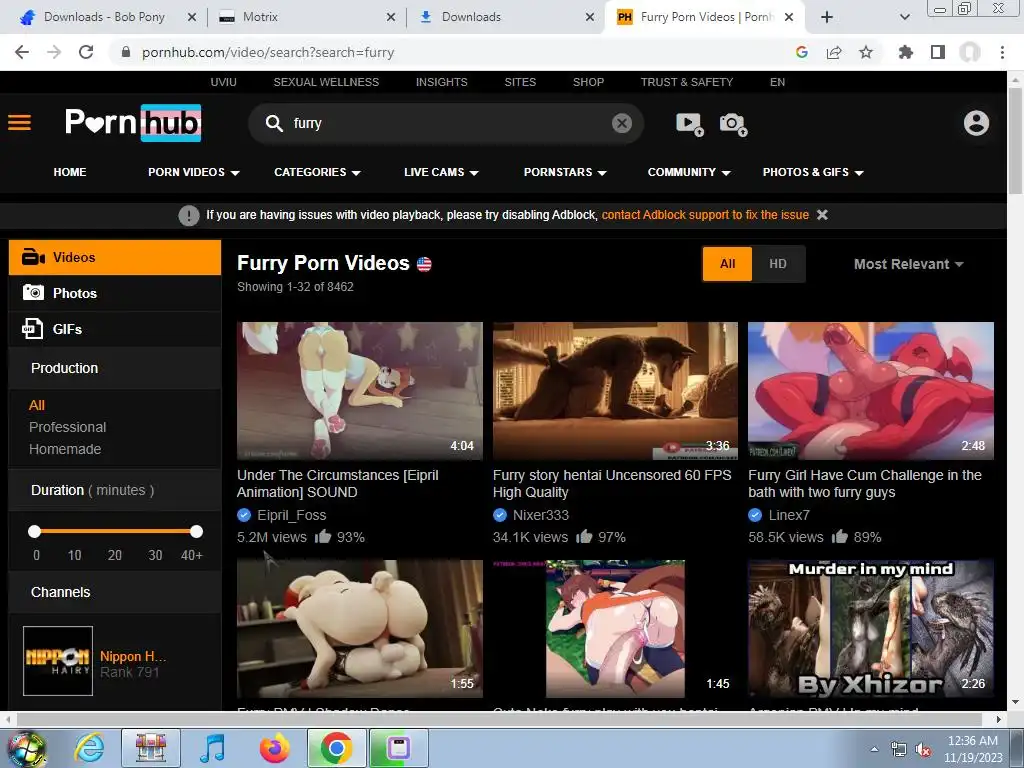Click the upload video icon
The height and width of the screenshot is (768, 1024).
(x=689, y=123)
